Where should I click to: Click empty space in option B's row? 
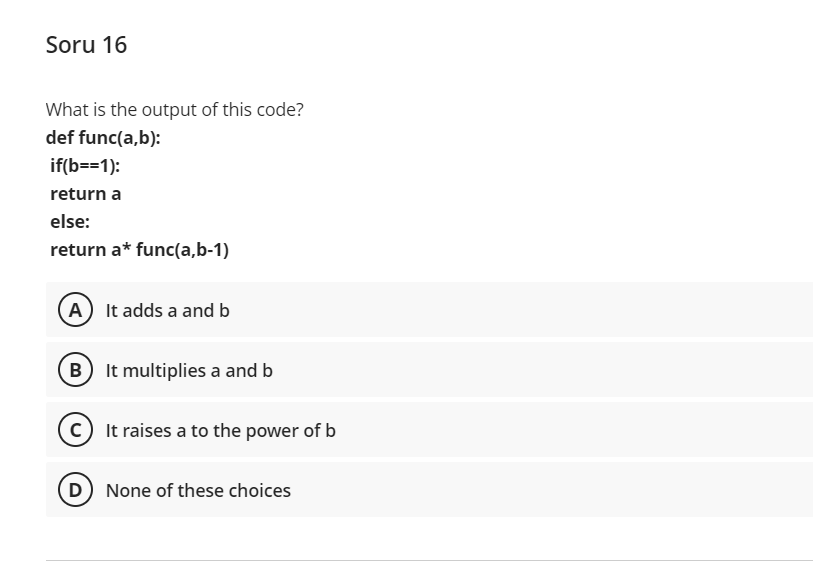518,370
